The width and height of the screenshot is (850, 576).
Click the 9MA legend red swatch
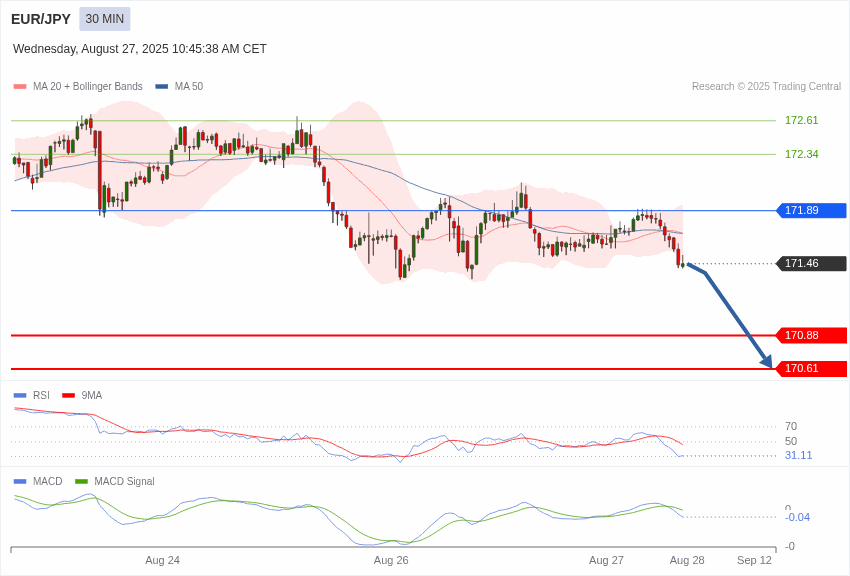(68, 396)
